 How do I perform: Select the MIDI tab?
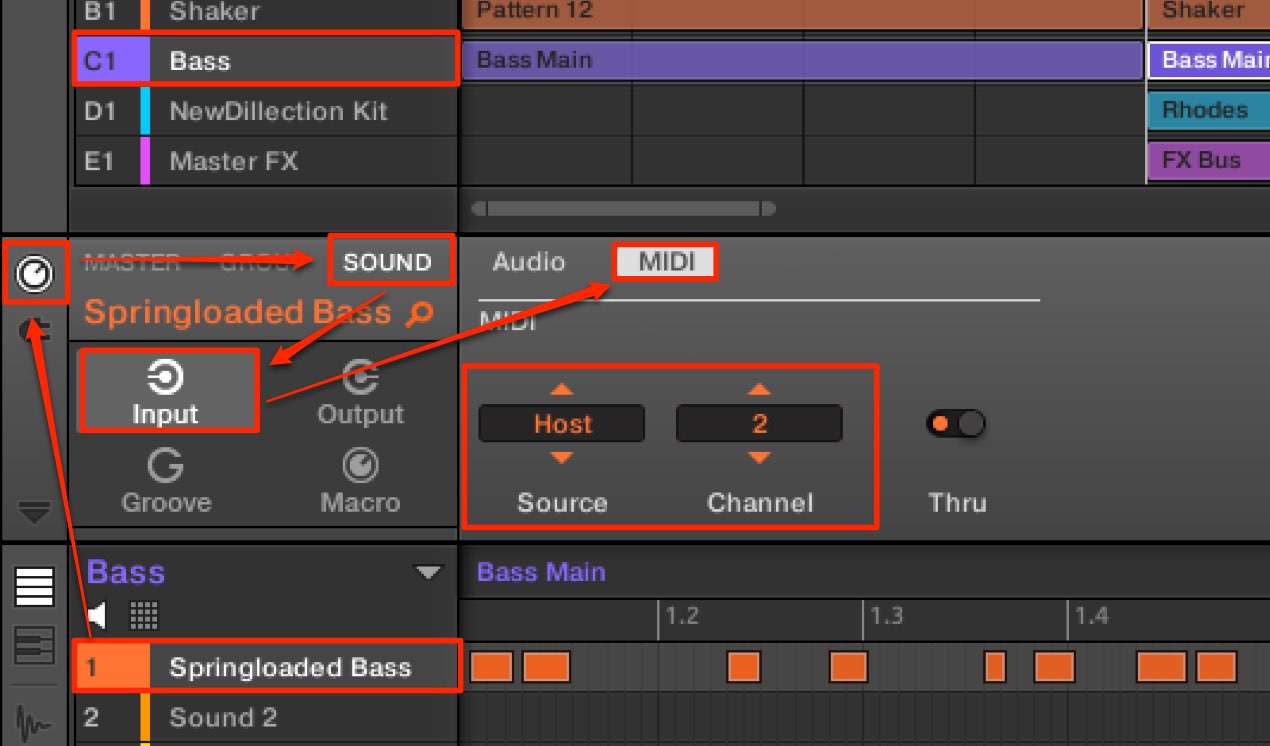(667, 262)
